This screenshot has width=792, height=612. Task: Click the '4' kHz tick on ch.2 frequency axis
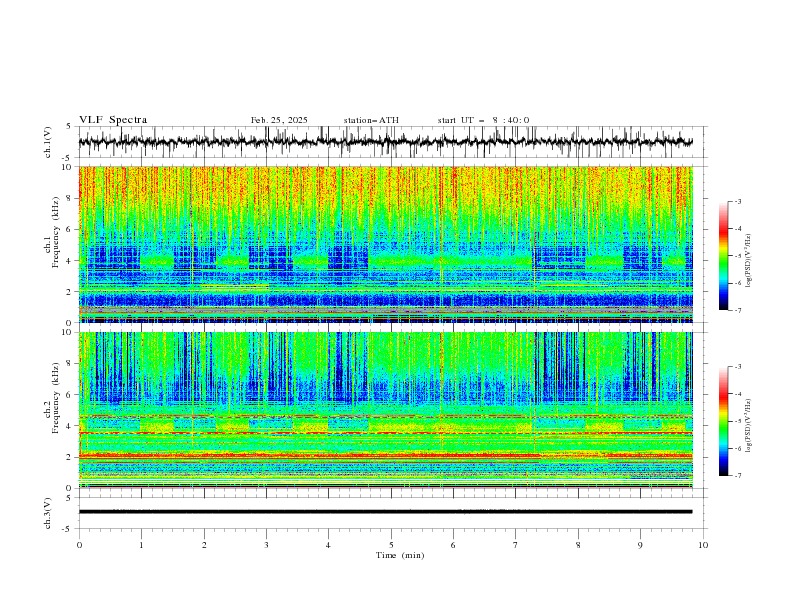click(x=70, y=426)
